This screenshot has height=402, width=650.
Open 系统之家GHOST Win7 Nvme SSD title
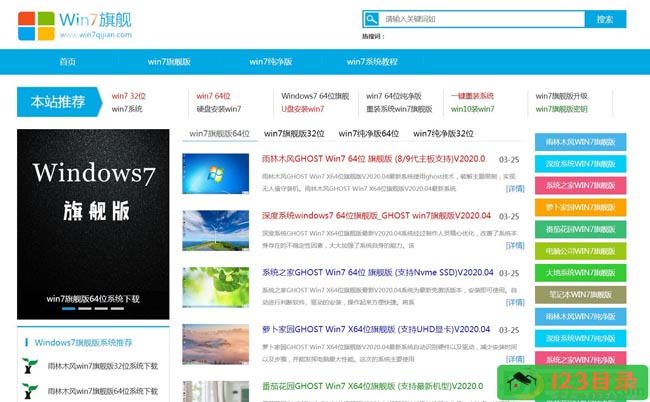point(377,272)
